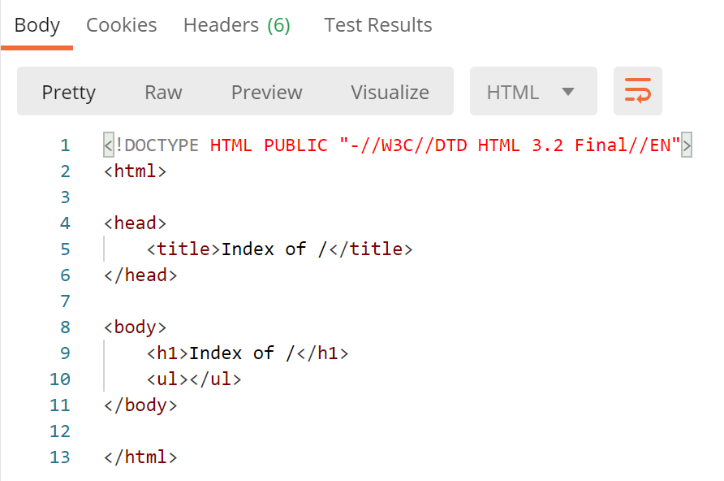Place cursor on the empty ul element
Viewport: 724px width, 481px height.
[194, 380]
